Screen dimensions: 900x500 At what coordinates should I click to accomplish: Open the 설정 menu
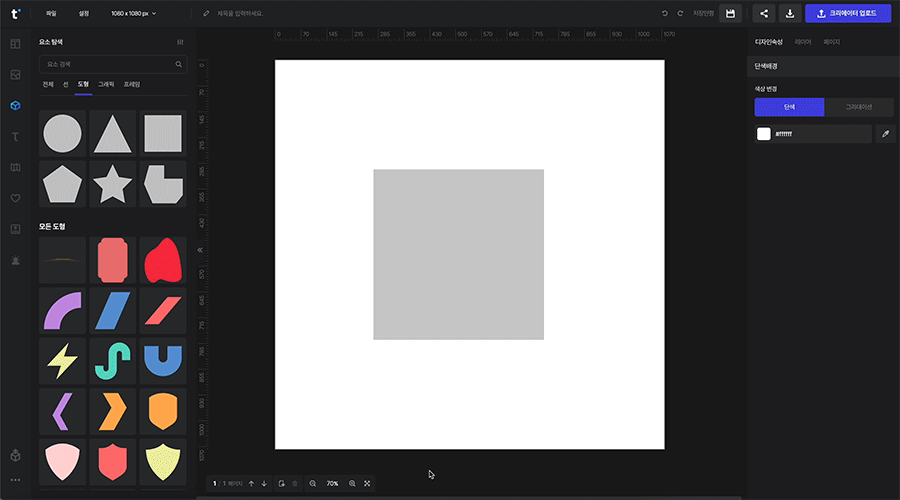84,14
